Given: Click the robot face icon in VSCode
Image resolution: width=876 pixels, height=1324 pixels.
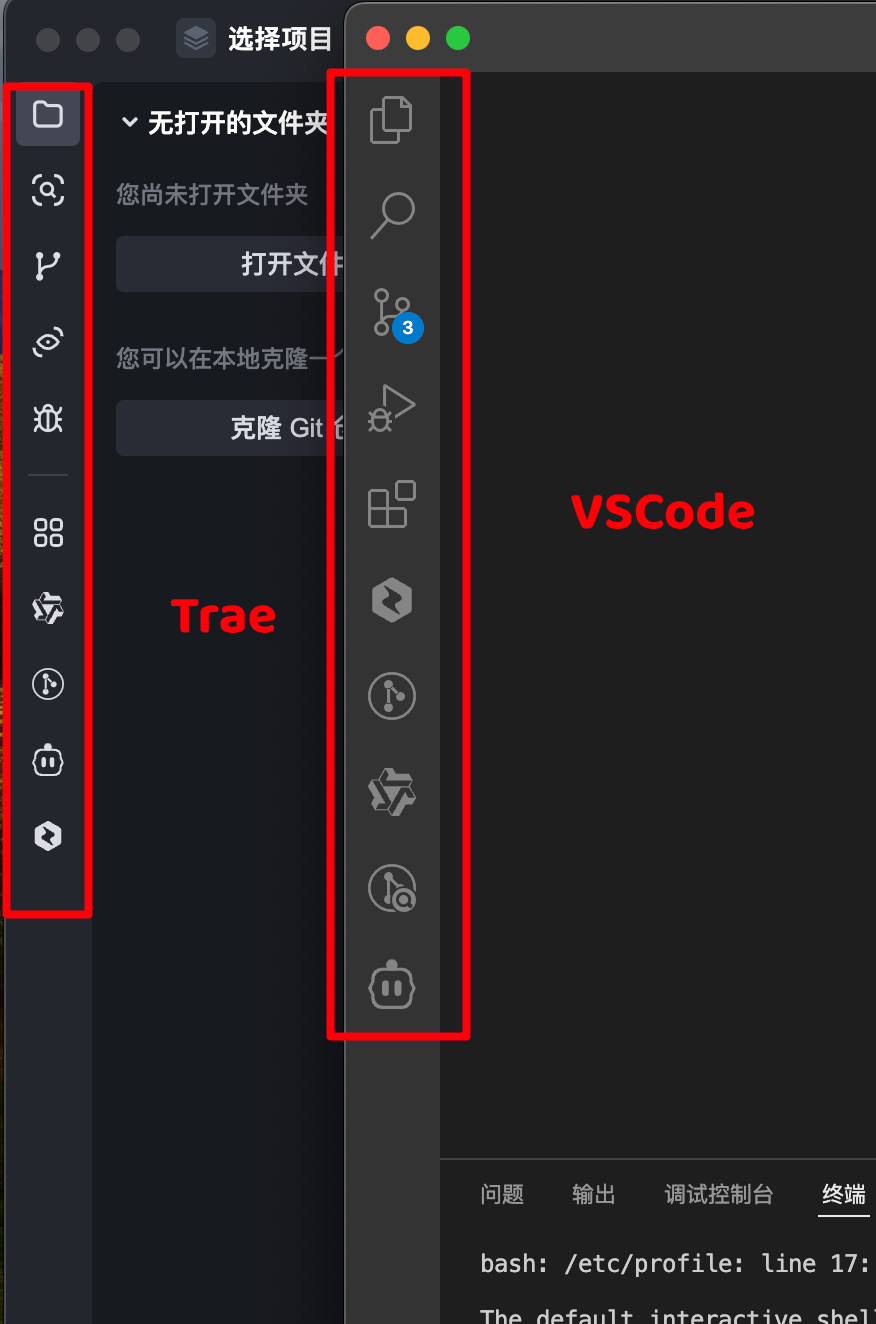Looking at the screenshot, I should [x=392, y=987].
